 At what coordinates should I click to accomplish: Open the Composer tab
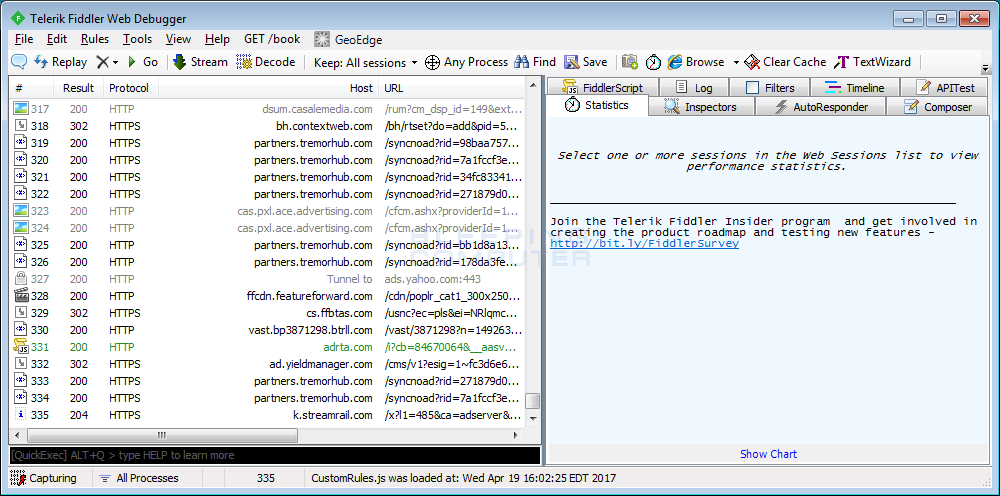coord(938,107)
